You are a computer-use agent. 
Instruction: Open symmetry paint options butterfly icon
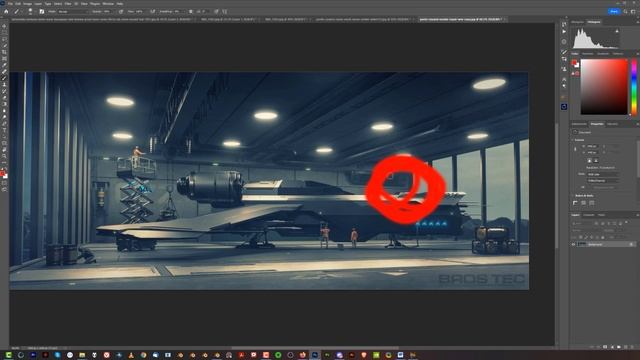tap(224, 11)
